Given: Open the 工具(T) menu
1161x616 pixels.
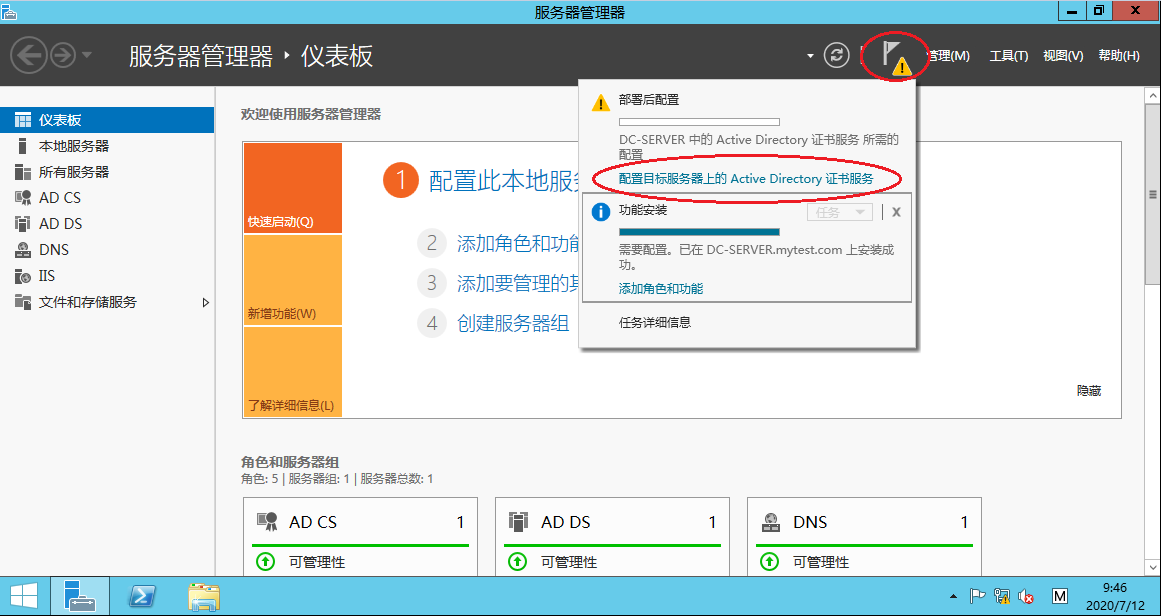Looking at the screenshot, I should [x=1009, y=56].
